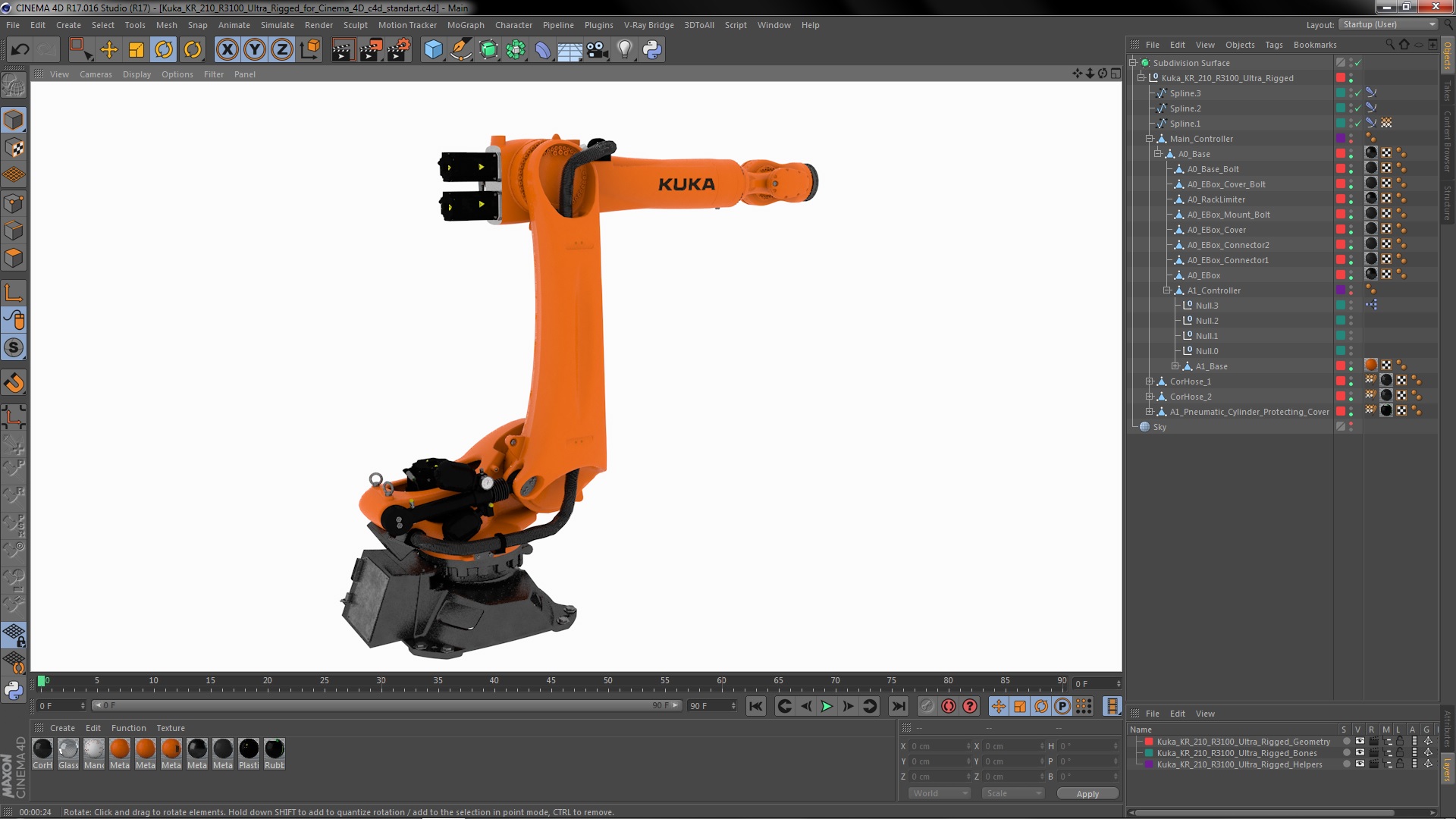Open the World coordinate dropdown
The image size is (1456, 819).
[x=940, y=793]
